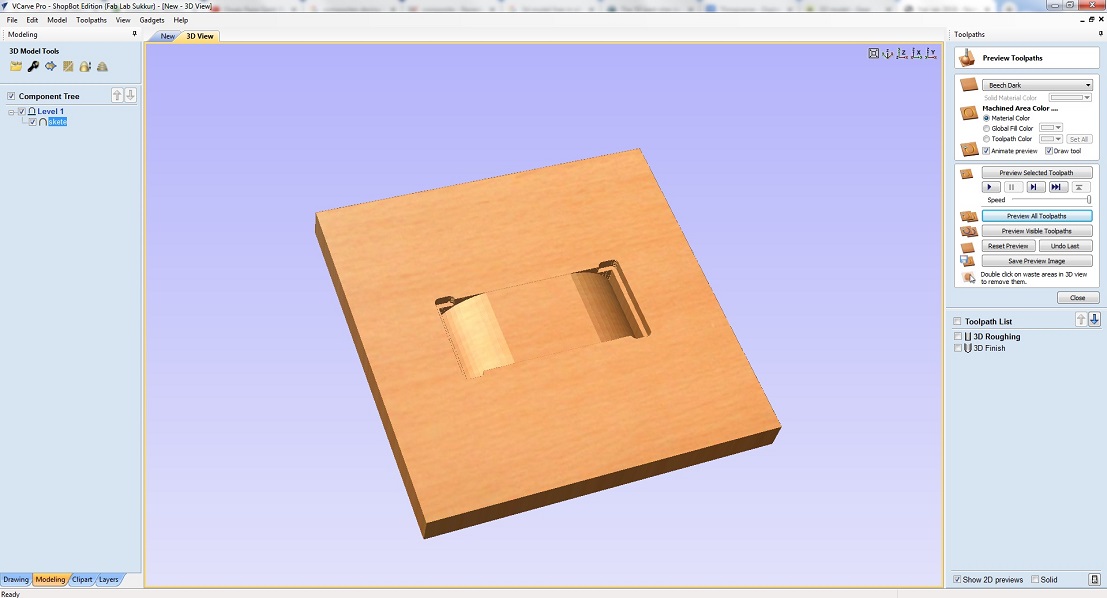The image size is (1107, 598).
Task: Uncheck the Level 1 visibility checkbox
Action: 22,112
